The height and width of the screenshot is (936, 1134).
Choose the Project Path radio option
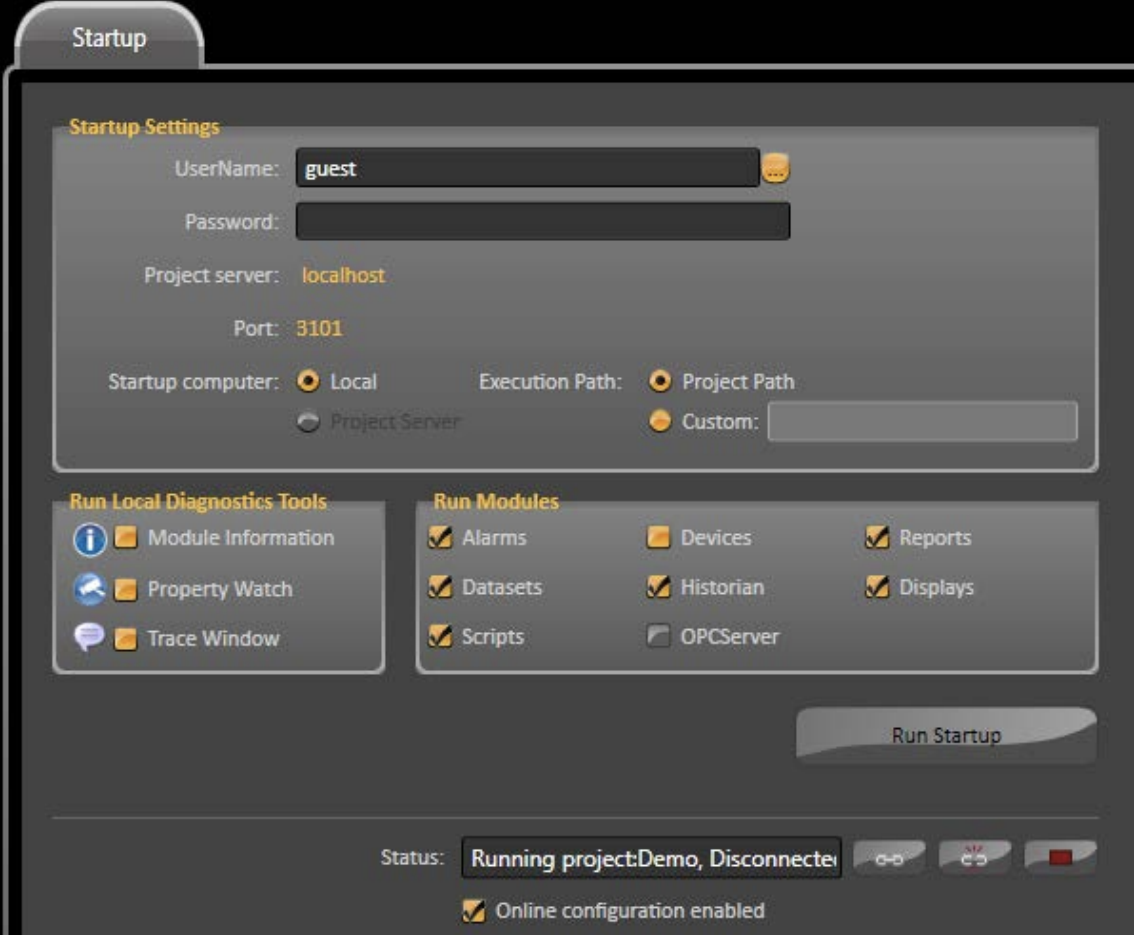click(660, 382)
